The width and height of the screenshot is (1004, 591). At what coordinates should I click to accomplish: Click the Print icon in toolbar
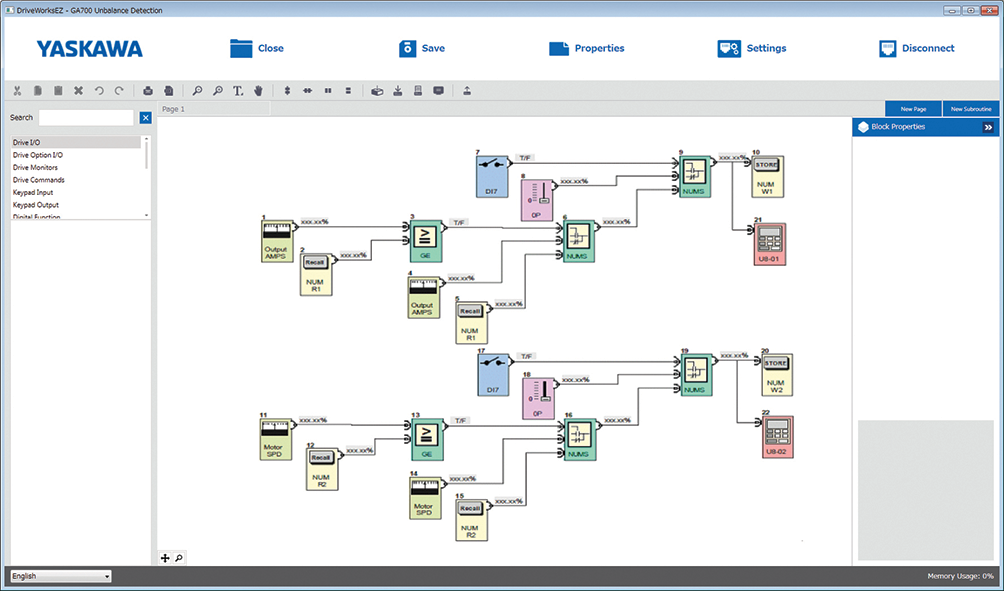tap(148, 91)
